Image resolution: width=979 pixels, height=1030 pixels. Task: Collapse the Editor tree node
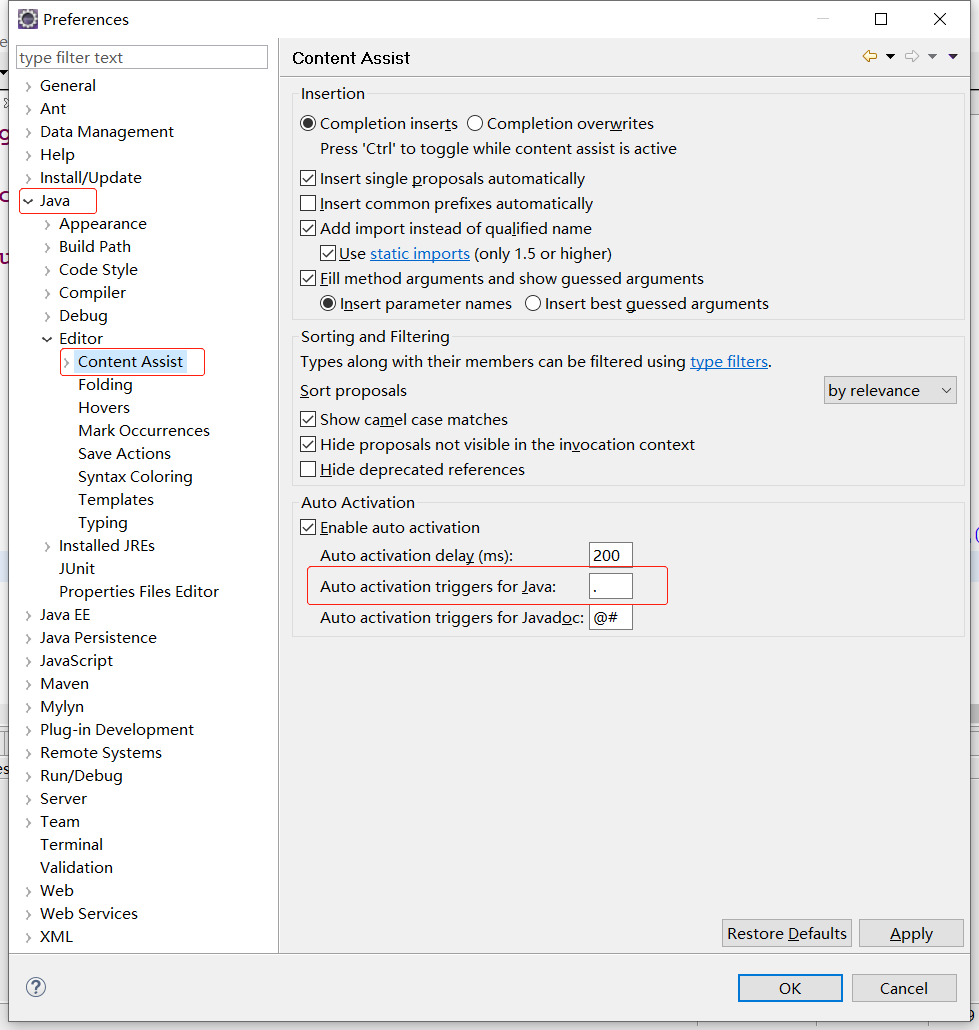(x=47, y=339)
